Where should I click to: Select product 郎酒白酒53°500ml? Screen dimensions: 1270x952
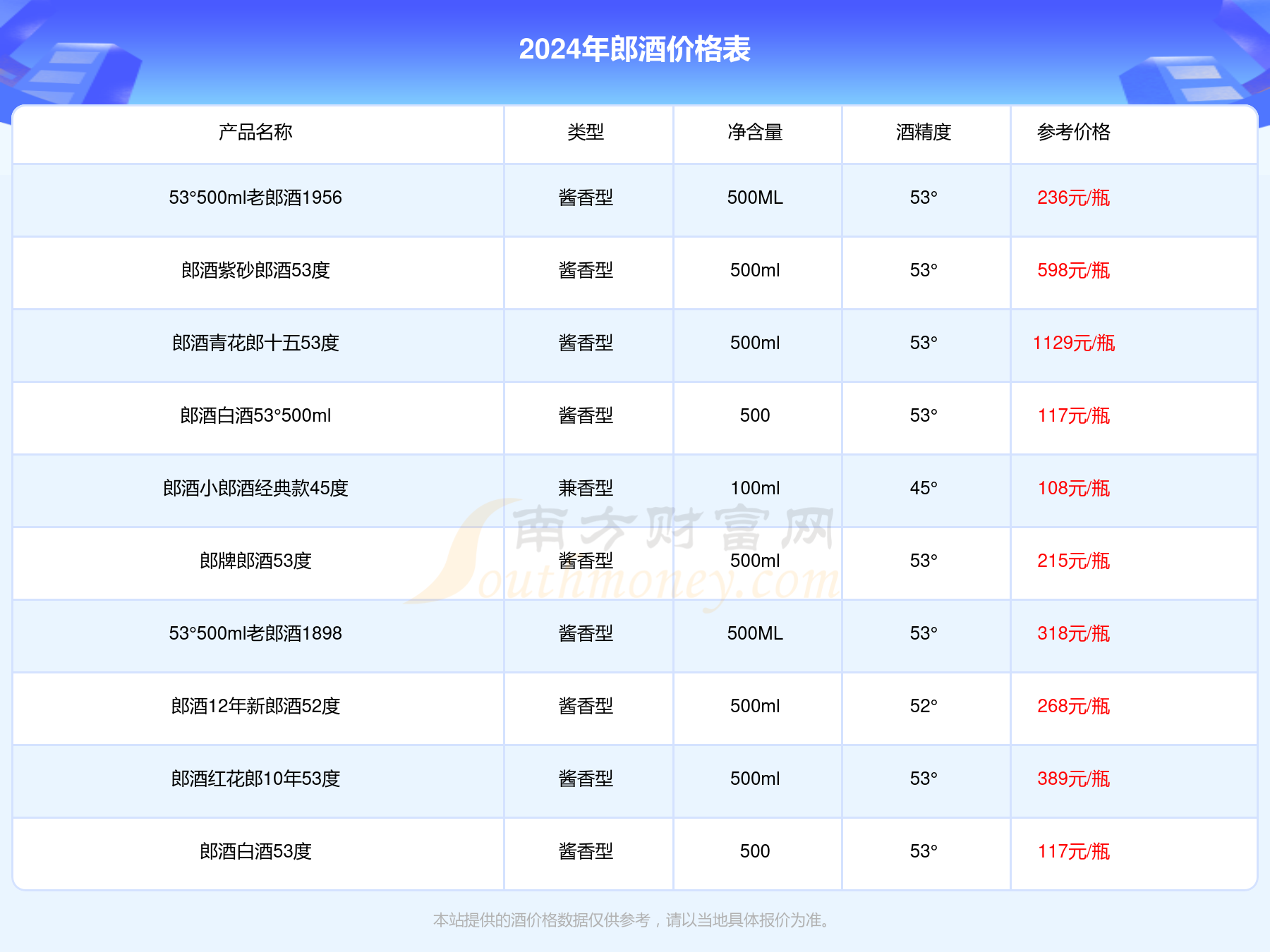pyautogui.click(x=255, y=415)
